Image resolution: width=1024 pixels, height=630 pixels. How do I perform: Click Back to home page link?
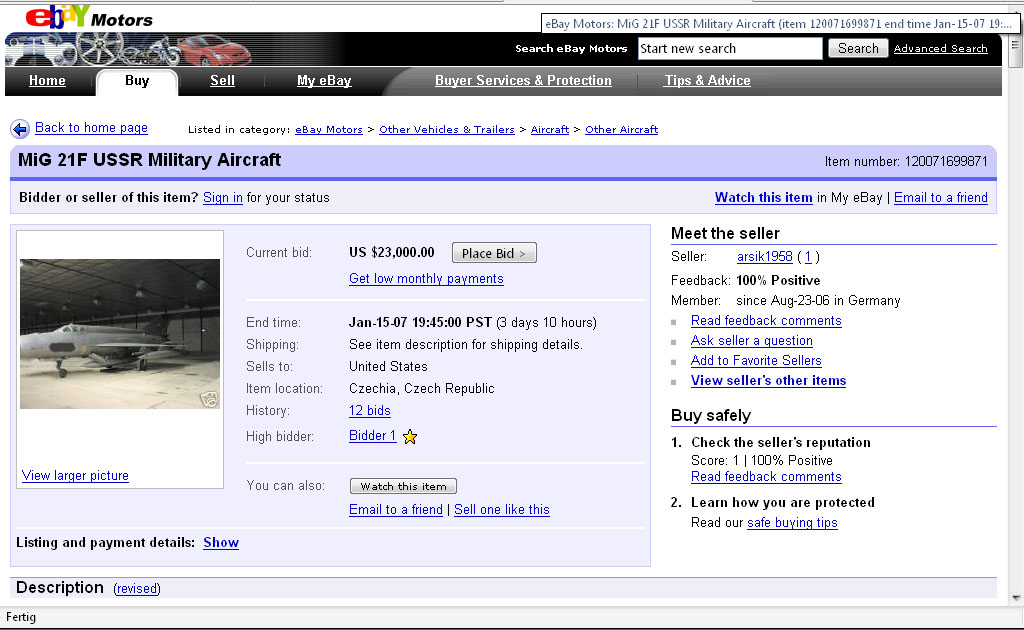(x=91, y=128)
